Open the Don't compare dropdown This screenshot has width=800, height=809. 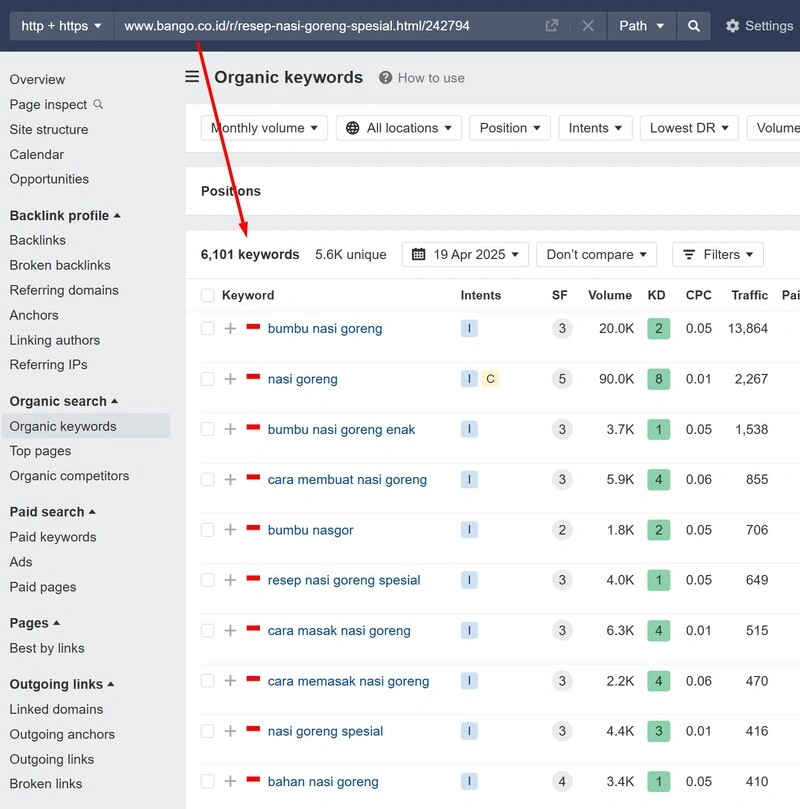[x=596, y=254]
